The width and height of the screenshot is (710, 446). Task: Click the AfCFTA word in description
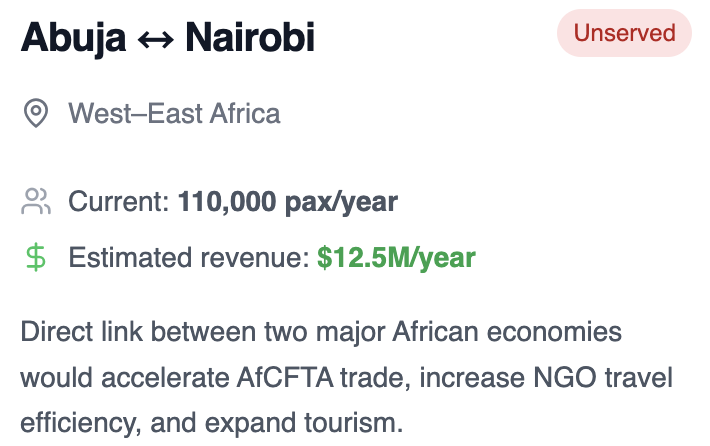285,377
